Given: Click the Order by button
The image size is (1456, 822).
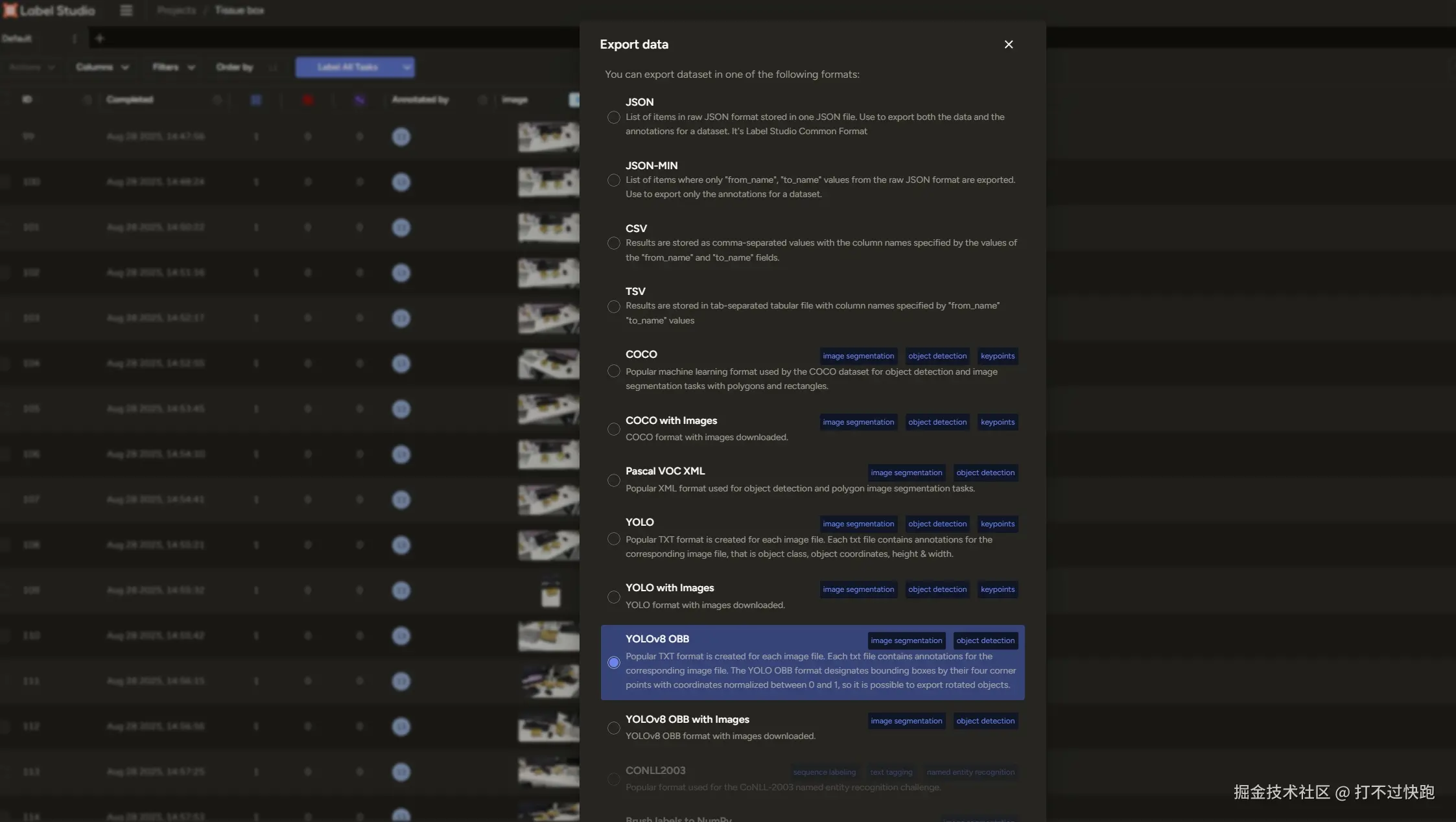Looking at the screenshot, I should pos(234,67).
